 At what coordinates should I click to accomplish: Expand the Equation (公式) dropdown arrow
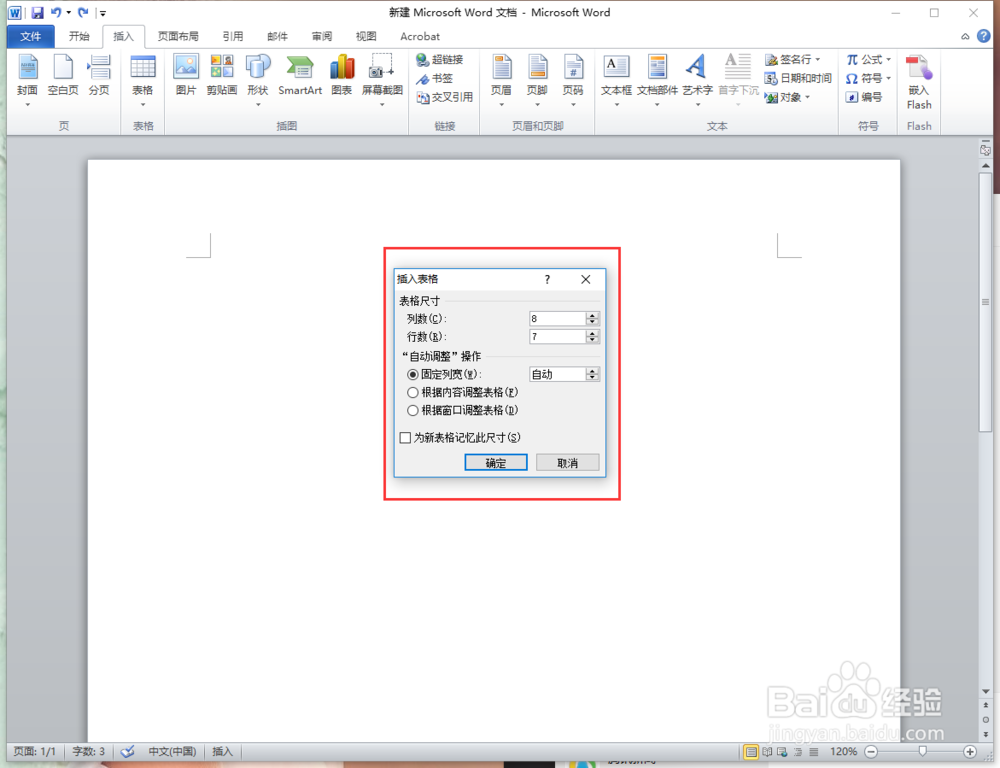888,59
